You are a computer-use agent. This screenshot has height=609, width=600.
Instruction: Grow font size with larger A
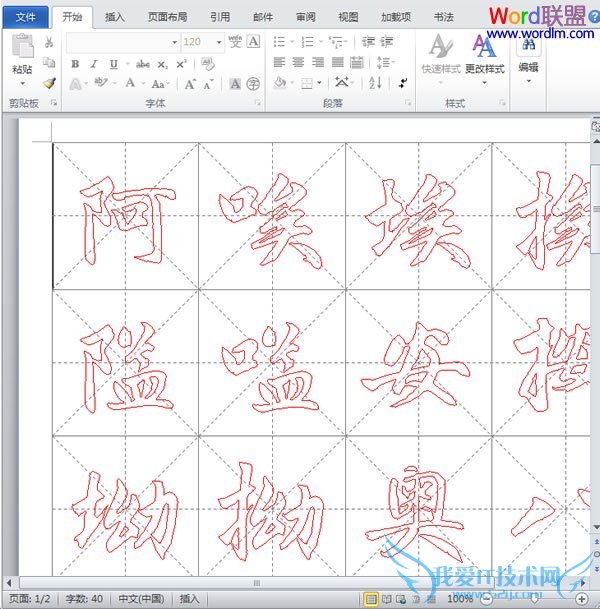click(190, 84)
